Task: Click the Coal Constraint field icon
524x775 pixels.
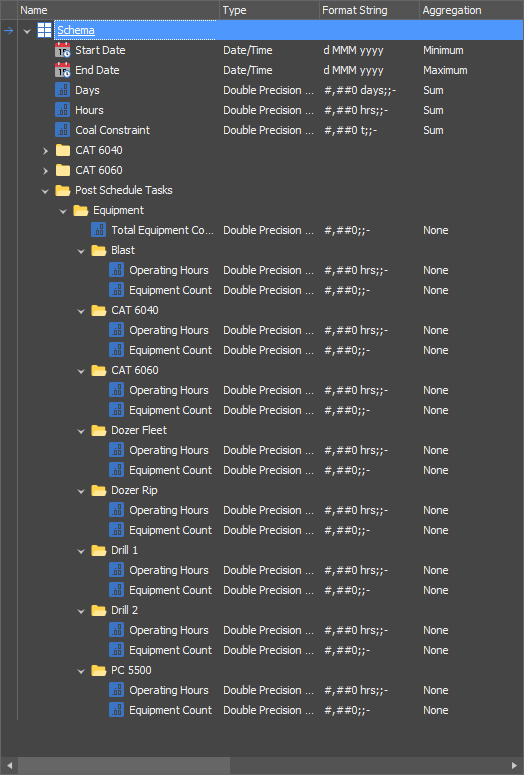Action: tap(62, 130)
